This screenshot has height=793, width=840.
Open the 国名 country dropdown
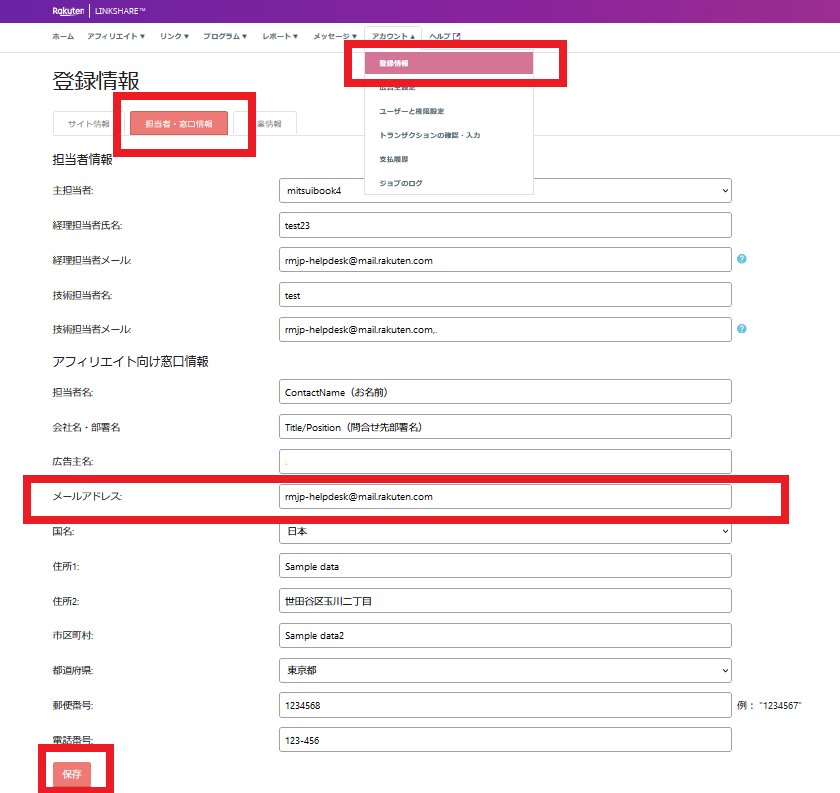point(505,531)
